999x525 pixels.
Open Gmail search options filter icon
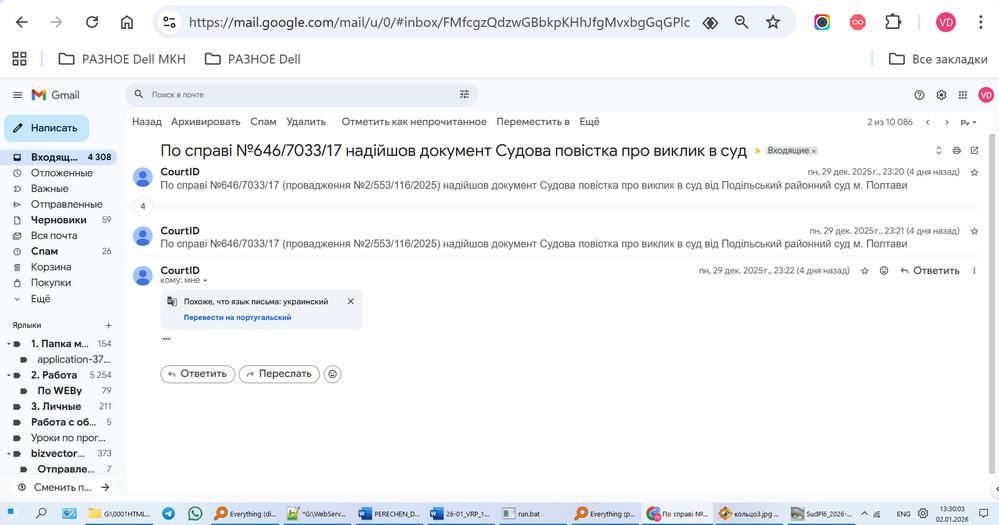tap(464, 94)
